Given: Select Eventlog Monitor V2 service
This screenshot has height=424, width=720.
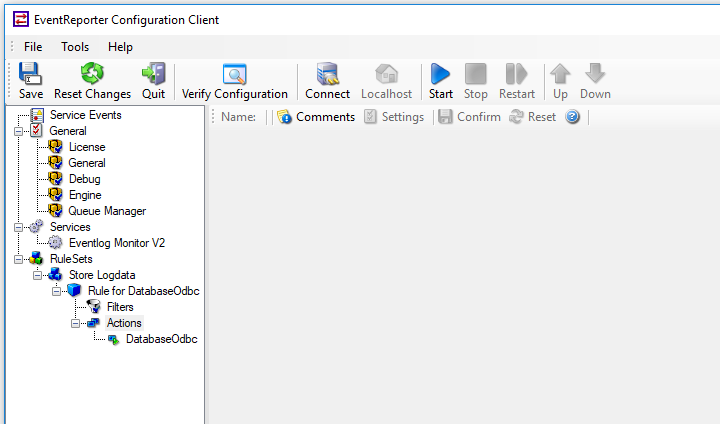Looking at the screenshot, I should tap(117, 243).
